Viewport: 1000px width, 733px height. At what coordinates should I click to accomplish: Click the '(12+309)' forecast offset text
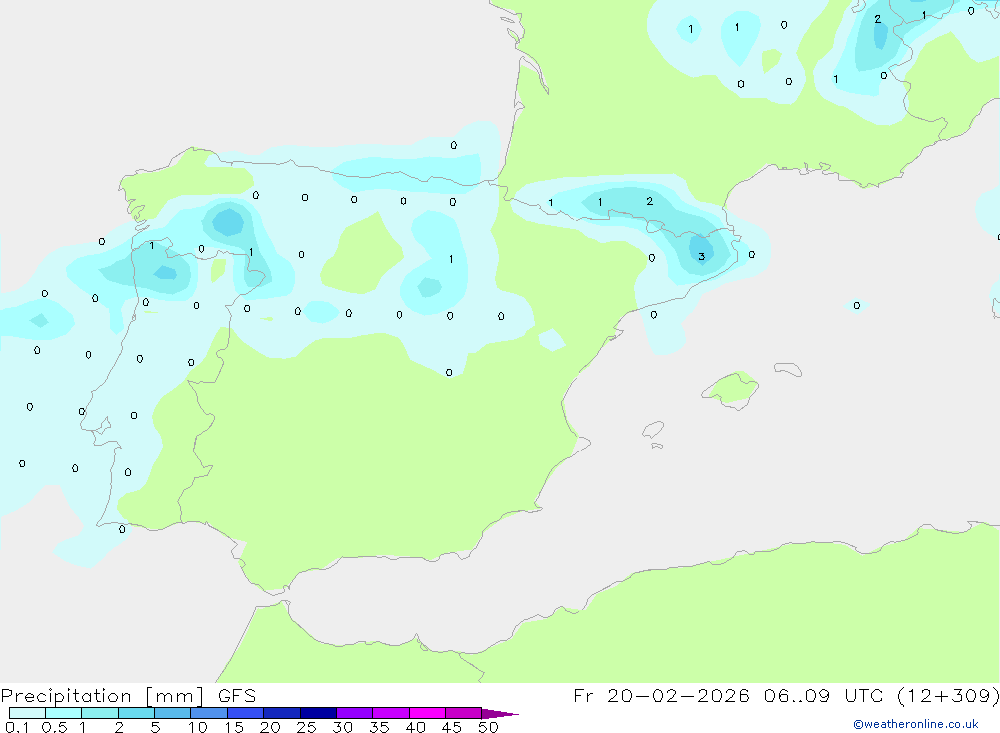[948, 696]
